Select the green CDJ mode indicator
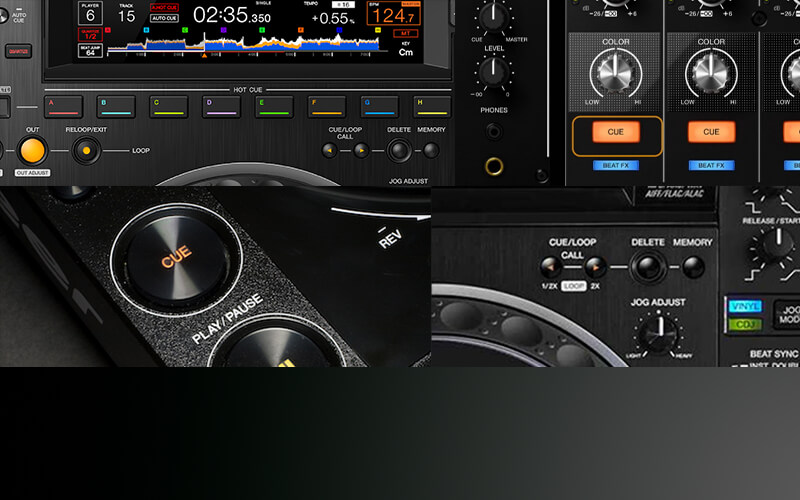Screen dimensions: 800x500 745,324
